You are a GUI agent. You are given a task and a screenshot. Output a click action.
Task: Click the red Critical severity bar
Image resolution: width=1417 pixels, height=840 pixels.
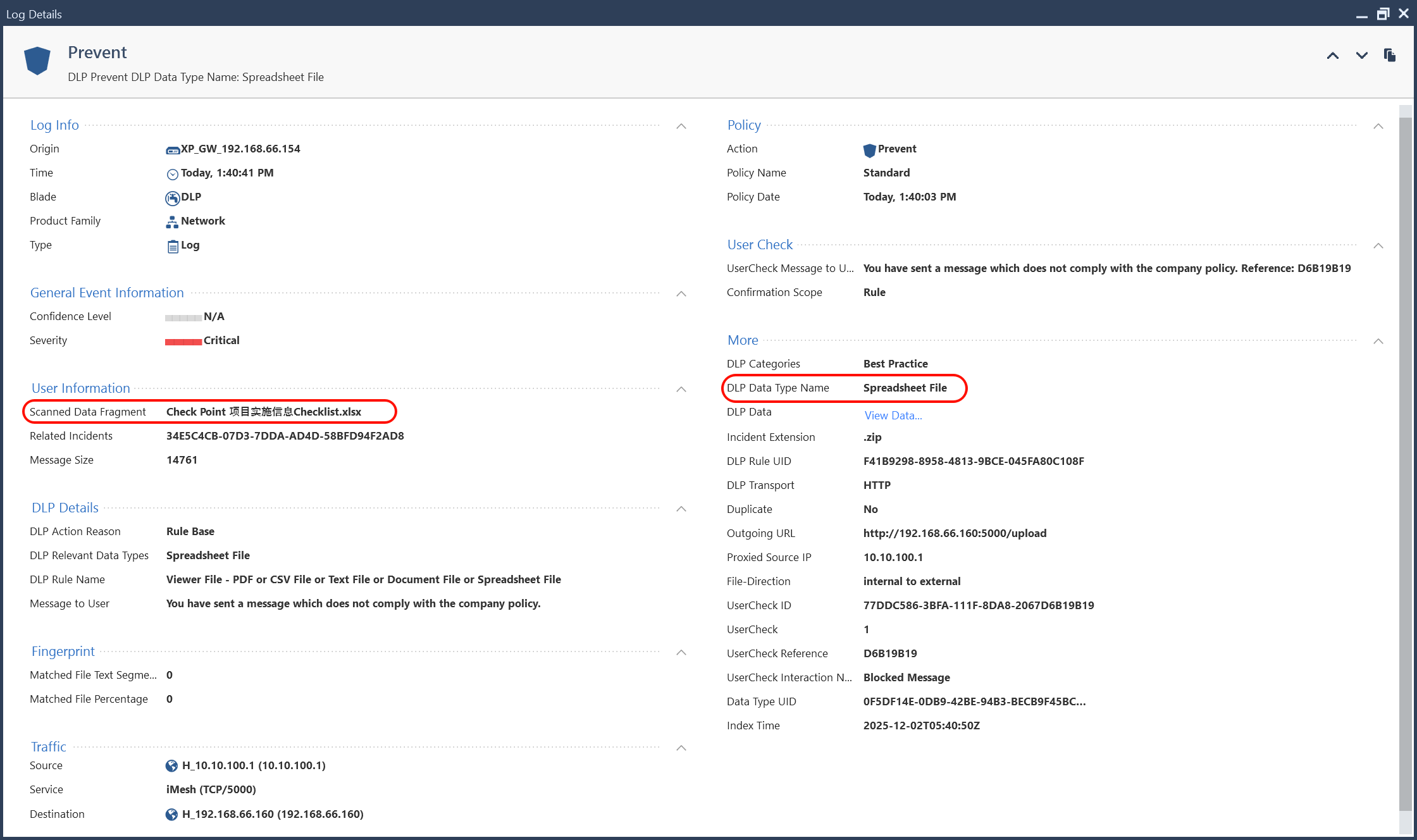click(x=183, y=341)
